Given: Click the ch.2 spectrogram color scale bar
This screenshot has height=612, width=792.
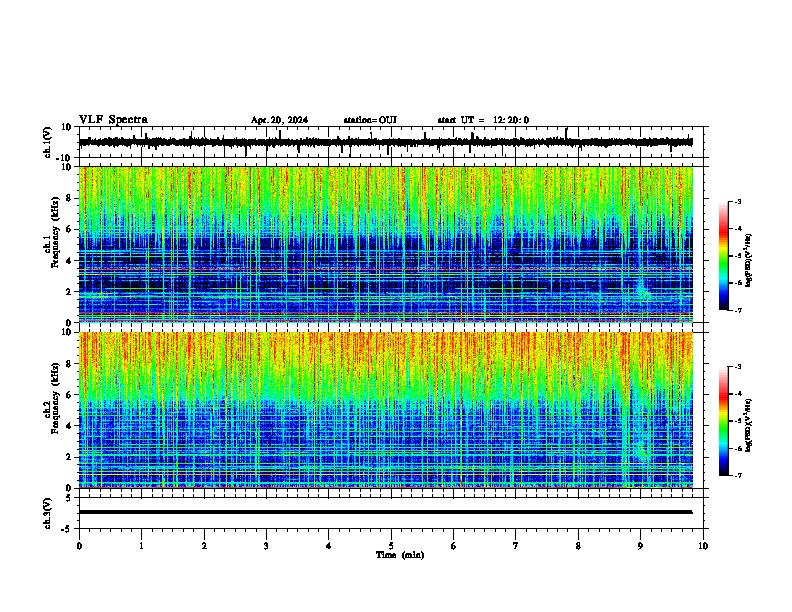Looking at the screenshot, I should (723, 421).
